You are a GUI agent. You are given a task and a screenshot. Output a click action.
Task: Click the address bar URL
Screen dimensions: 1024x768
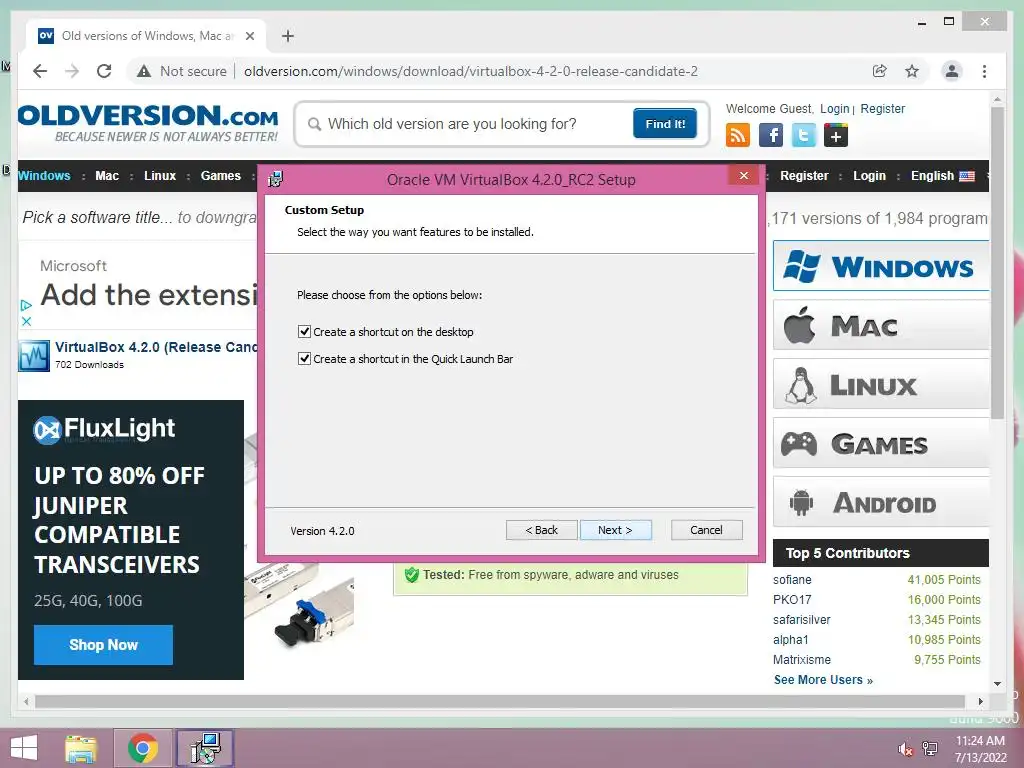(x=471, y=71)
